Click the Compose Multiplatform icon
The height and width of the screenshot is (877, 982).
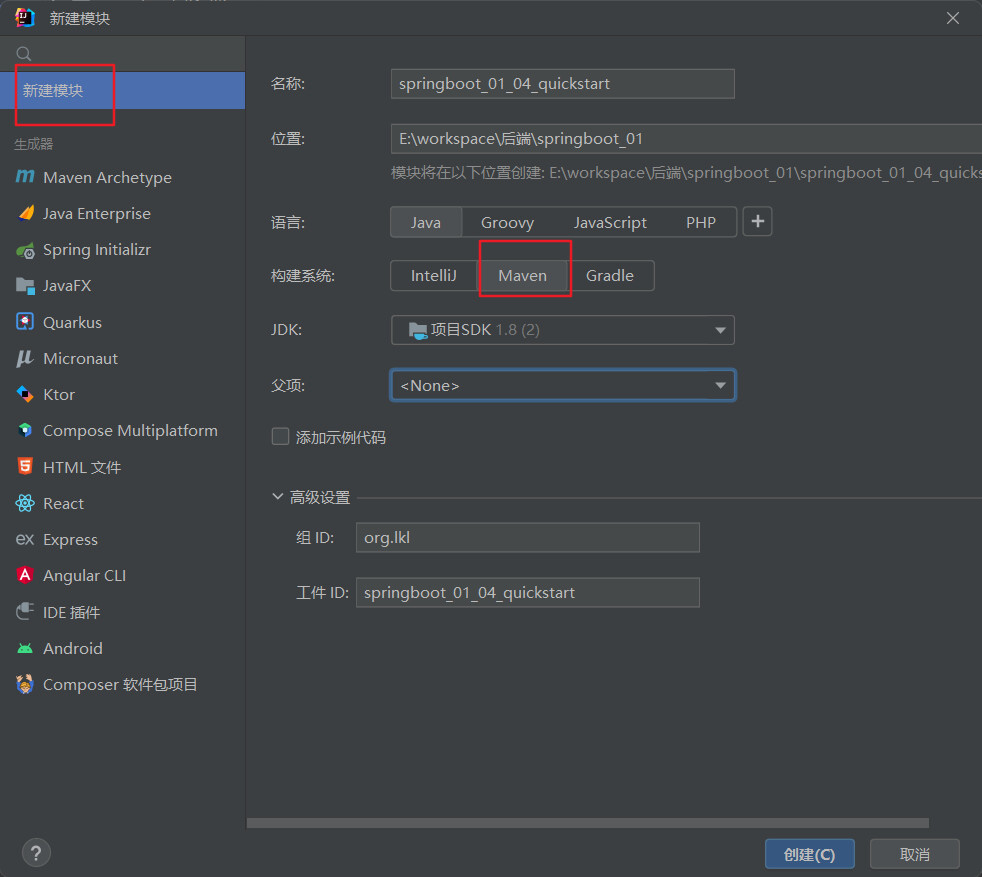point(25,430)
